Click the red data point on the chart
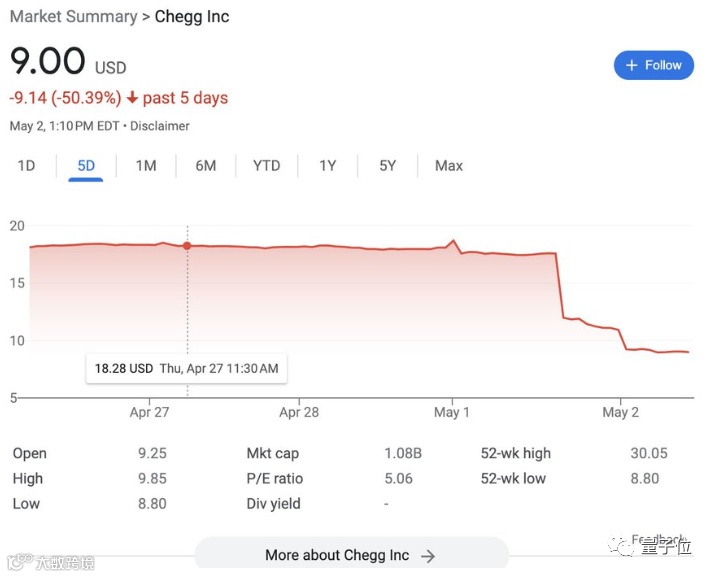The image size is (714, 577). click(186, 246)
